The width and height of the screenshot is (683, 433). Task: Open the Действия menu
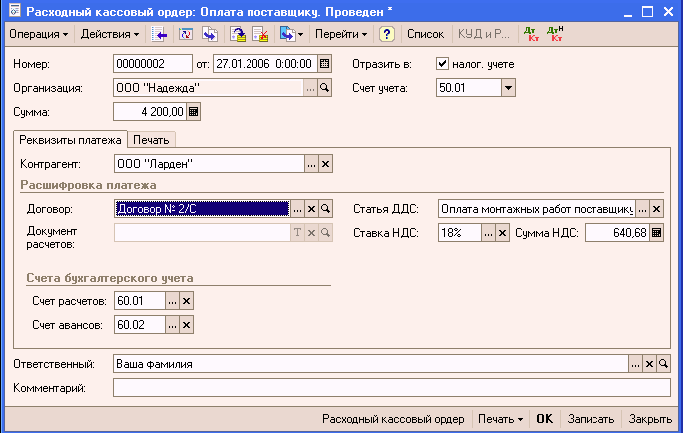click(x=110, y=34)
